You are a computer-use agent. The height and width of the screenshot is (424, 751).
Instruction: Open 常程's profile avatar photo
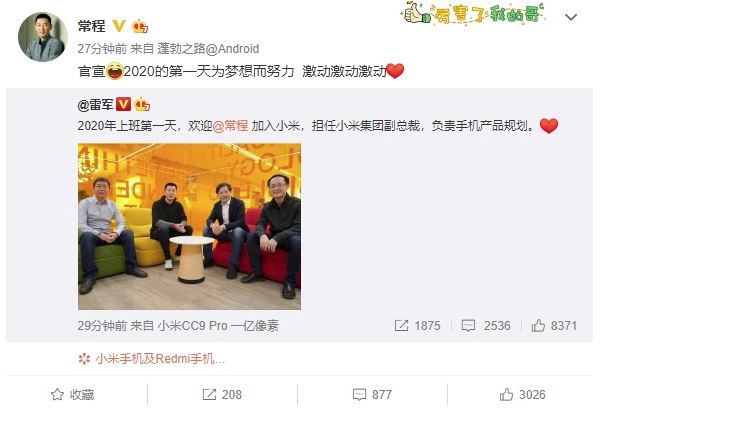click(43, 37)
